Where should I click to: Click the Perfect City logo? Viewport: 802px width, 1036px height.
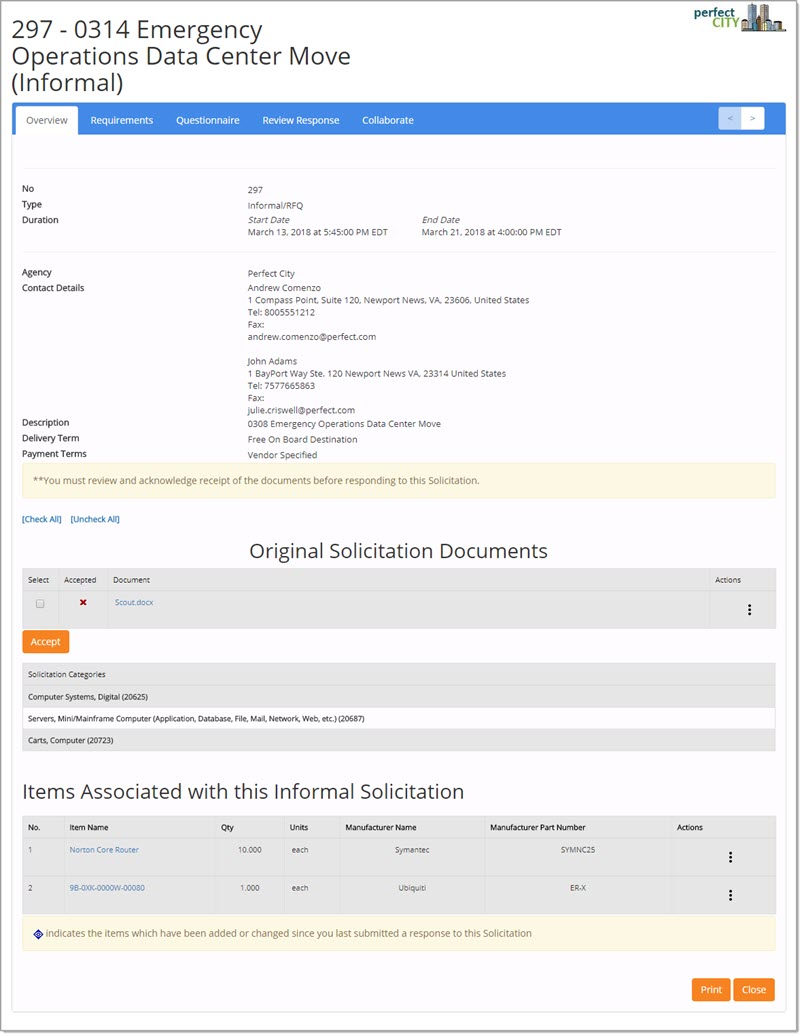[739, 18]
